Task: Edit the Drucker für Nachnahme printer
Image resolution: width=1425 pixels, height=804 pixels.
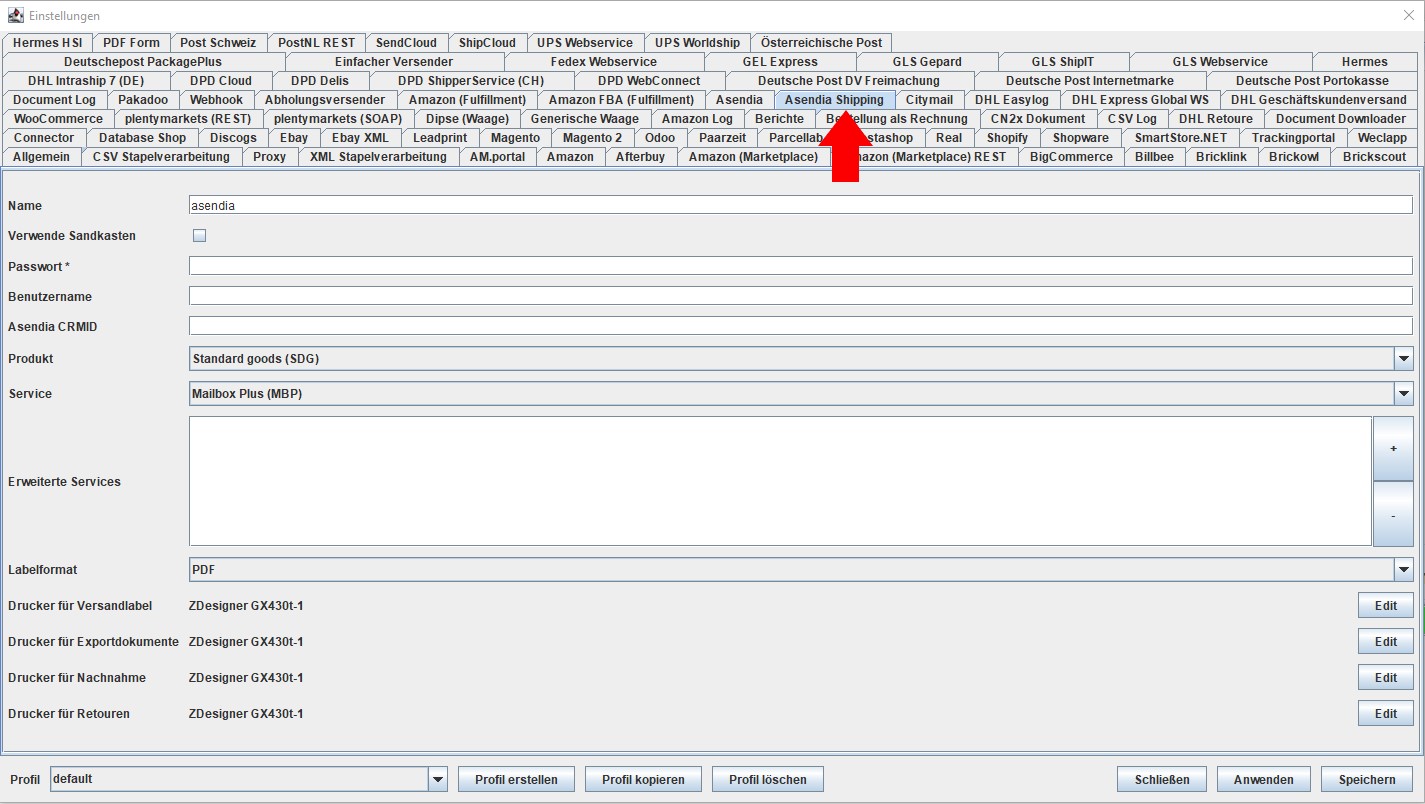Action: coord(1385,678)
